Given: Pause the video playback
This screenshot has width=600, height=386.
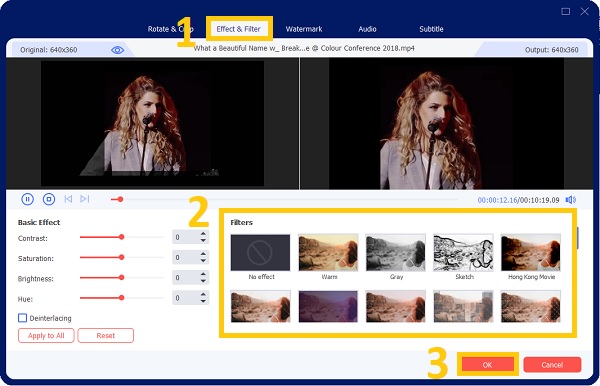Looking at the screenshot, I should click(x=28, y=199).
